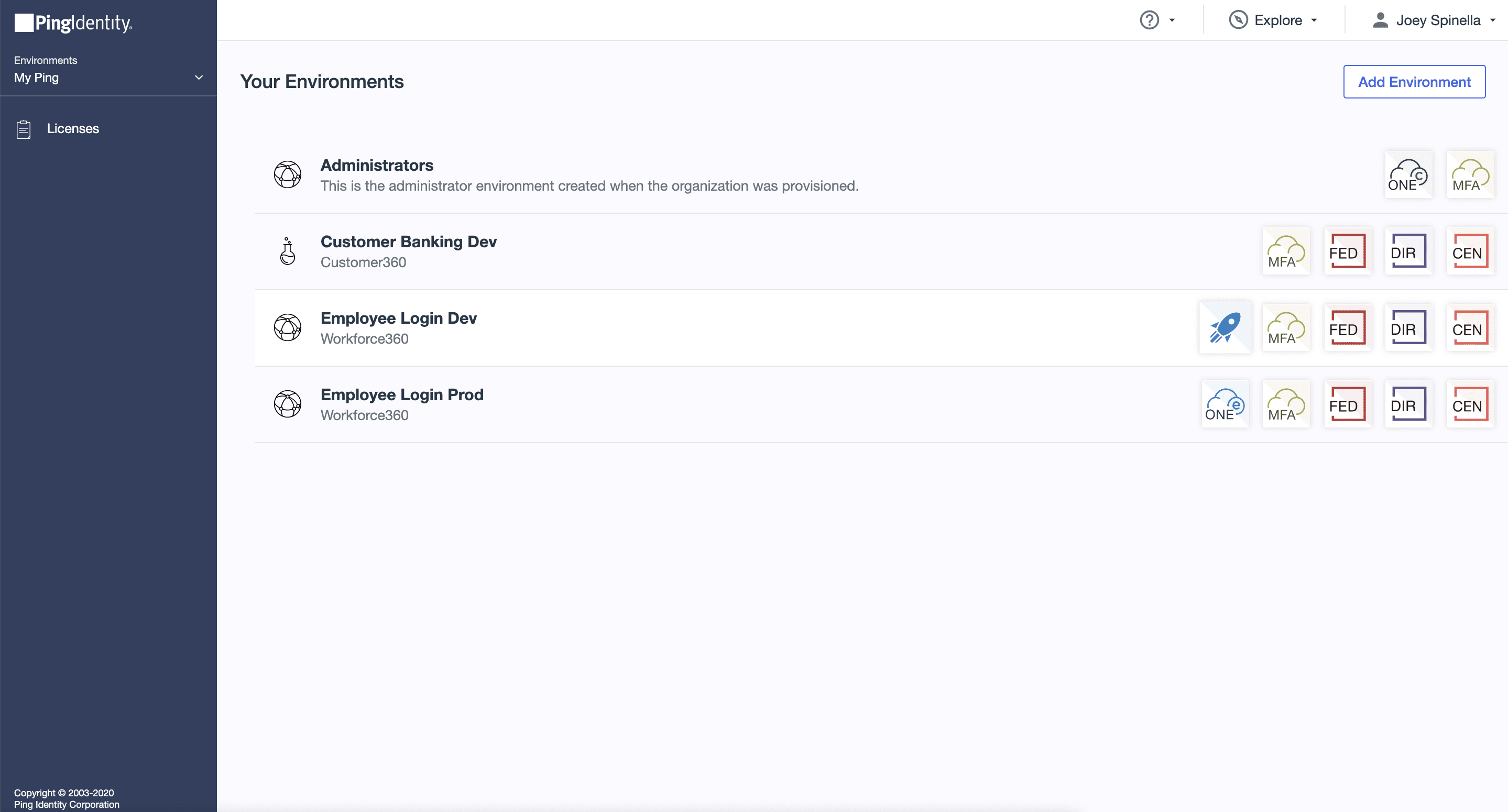Click the Employee Login Prod globe icon
This screenshot has height=812, width=1508.
[288, 404]
